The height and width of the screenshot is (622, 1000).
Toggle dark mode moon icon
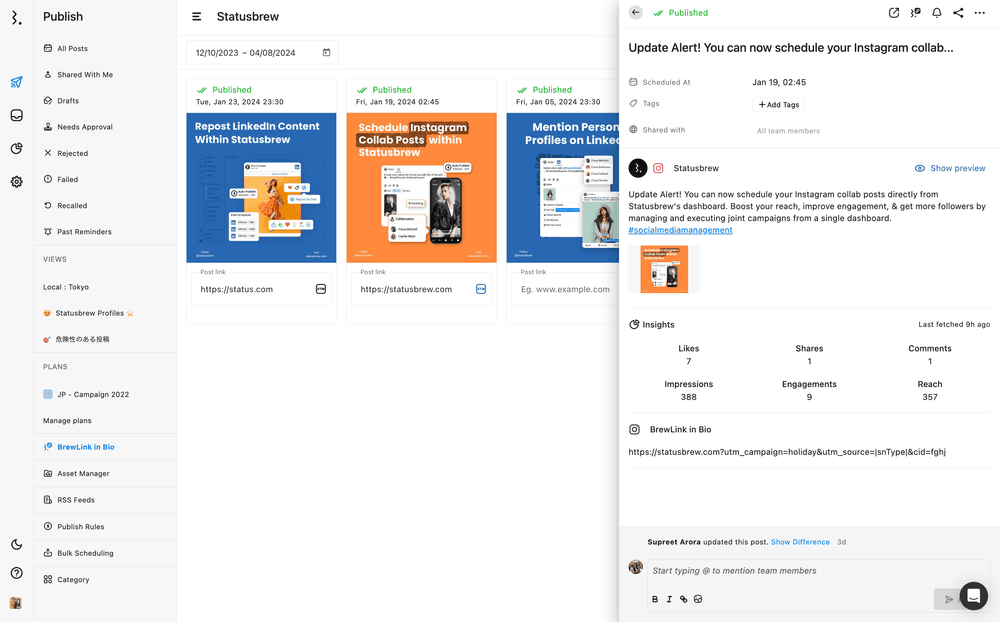(x=16, y=544)
